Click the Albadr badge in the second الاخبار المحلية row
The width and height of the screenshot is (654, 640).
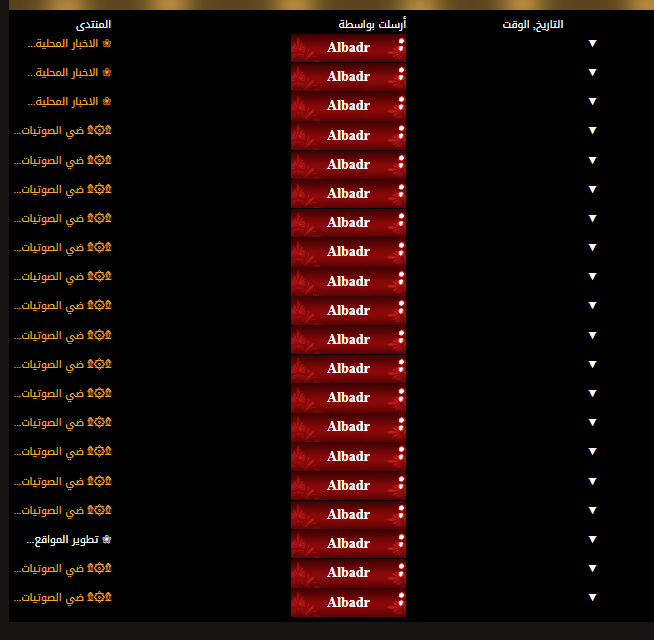(348, 76)
